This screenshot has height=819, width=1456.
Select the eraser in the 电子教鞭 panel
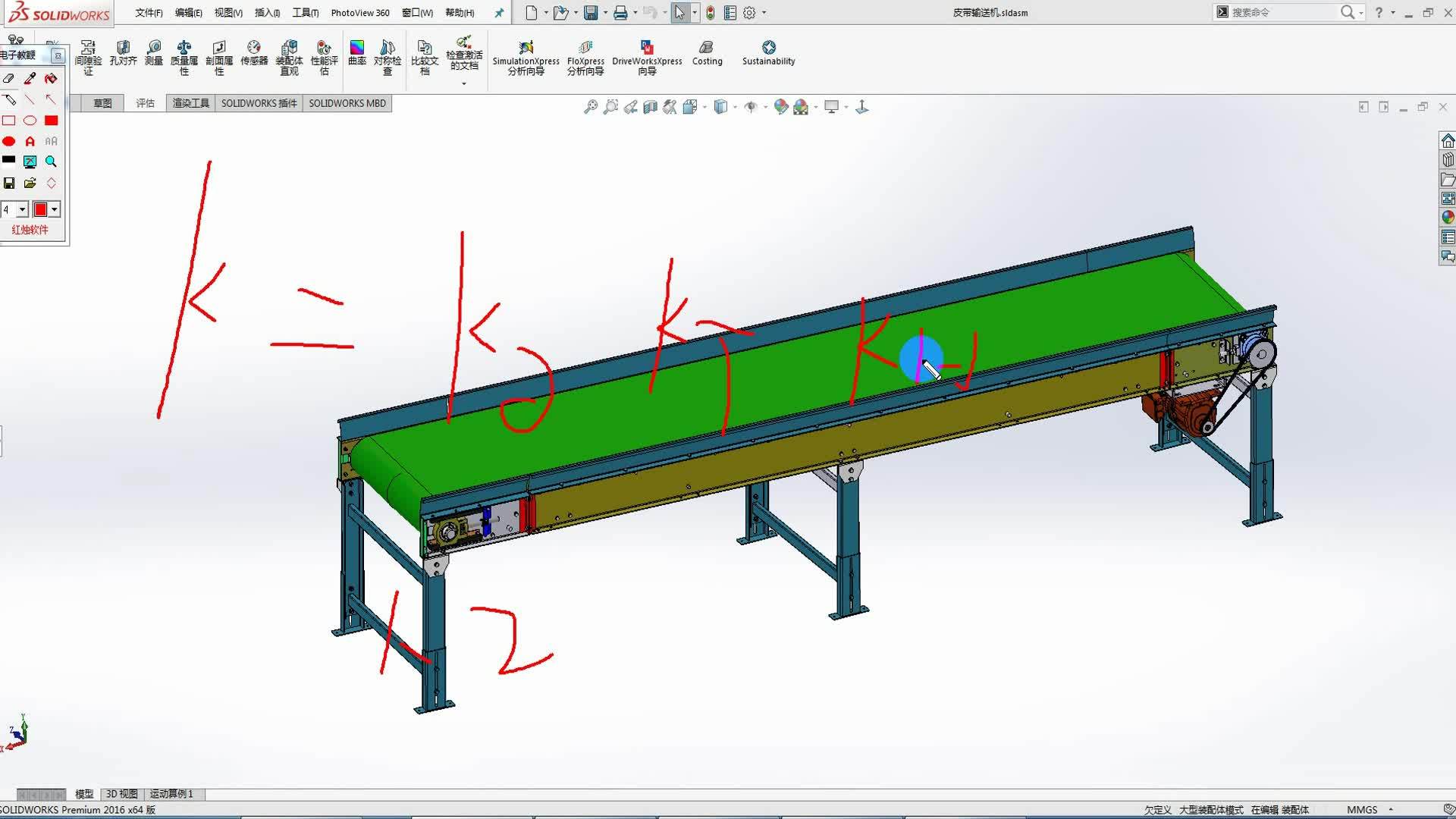[x=10, y=78]
